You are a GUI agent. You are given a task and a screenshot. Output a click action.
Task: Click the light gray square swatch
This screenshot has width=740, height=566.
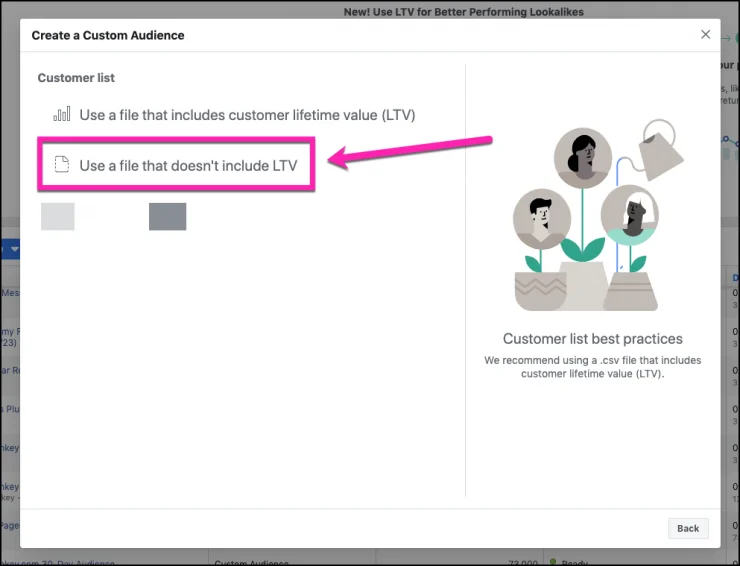[58, 216]
